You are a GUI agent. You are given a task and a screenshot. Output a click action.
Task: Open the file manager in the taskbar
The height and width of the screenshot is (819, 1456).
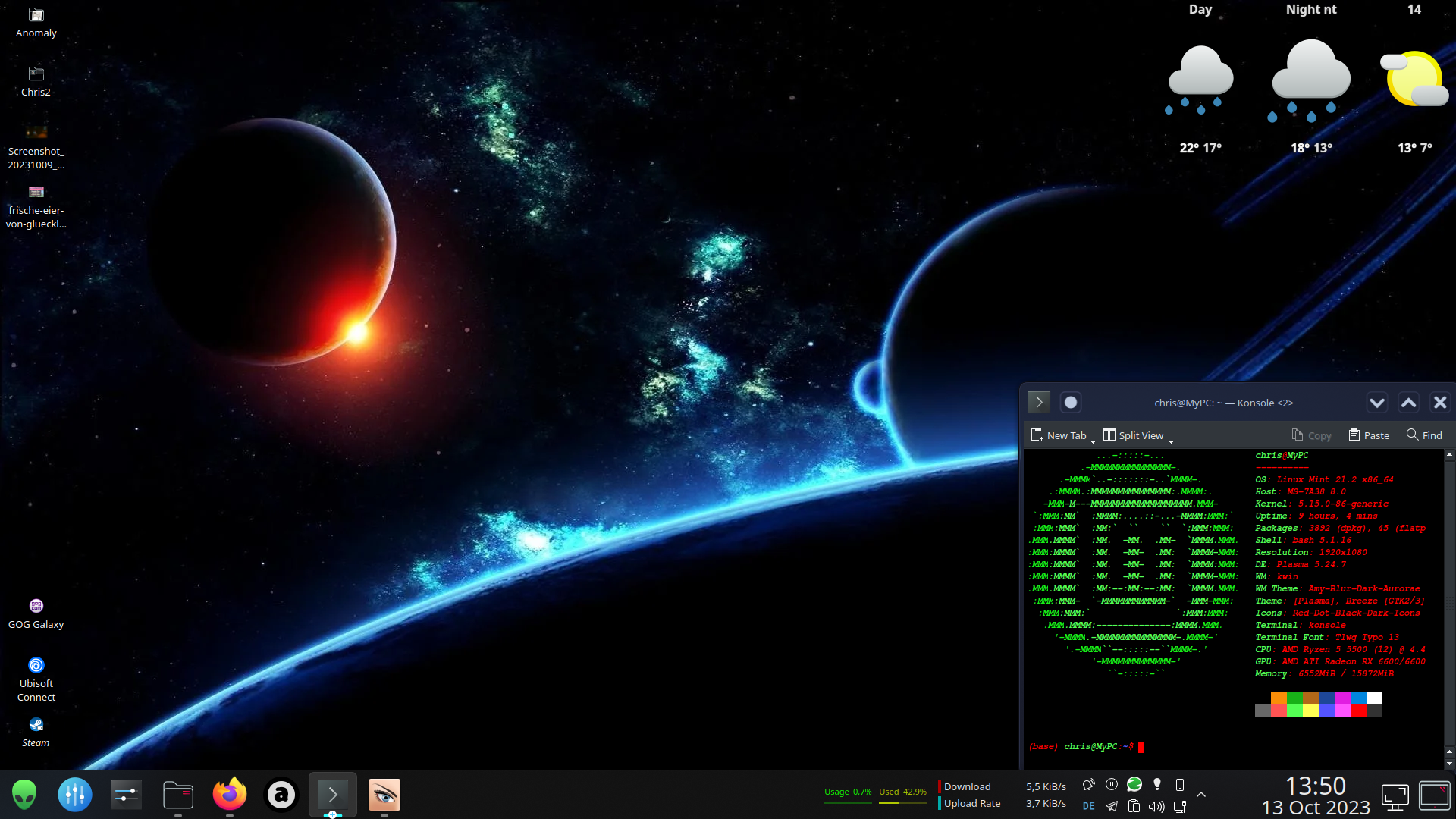(177, 795)
